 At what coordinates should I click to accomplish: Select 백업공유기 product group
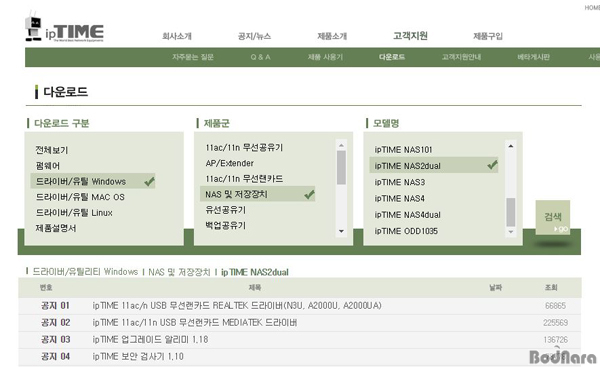(x=225, y=225)
